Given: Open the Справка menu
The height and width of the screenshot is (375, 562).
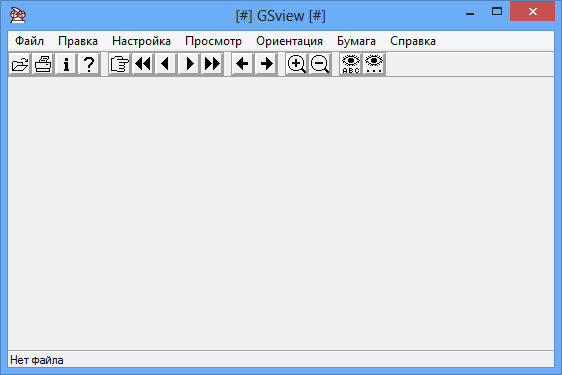Looking at the screenshot, I should pos(413,41).
